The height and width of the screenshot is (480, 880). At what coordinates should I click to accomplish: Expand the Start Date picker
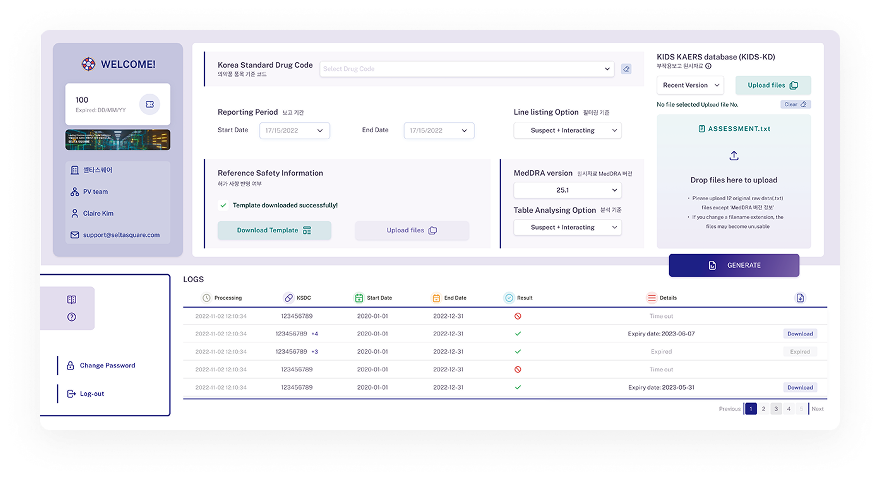[x=294, y=131]
